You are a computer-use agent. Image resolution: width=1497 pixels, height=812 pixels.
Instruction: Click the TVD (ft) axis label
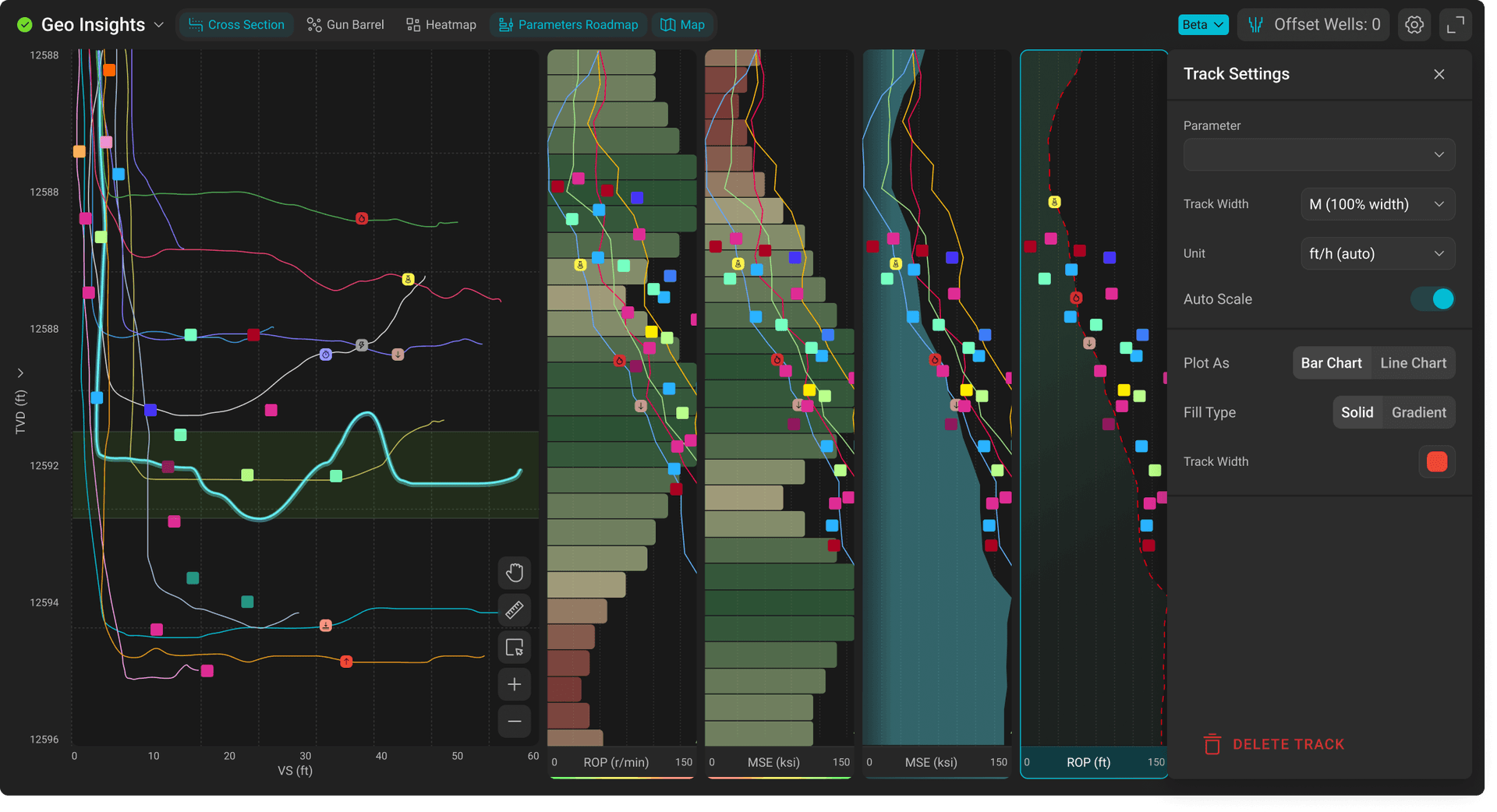point(20,412)
